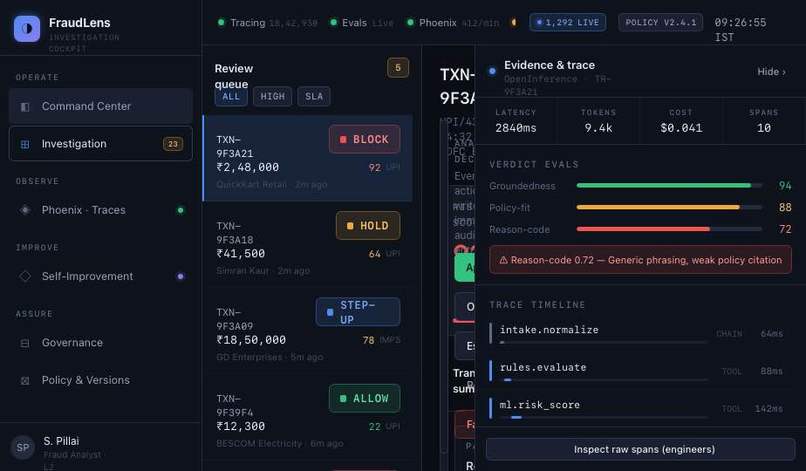This screenshot has width=806, height=471.
Task: Hide the Evidence & trace panel
Action: pyautogui.click(x=771, y=72)
